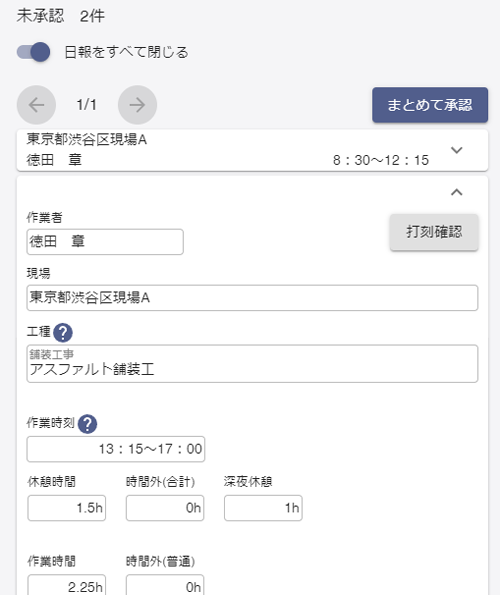This screenshot has width=500, height=595.
Task: Go to previous page with left arrow
Action: [36, 105]
